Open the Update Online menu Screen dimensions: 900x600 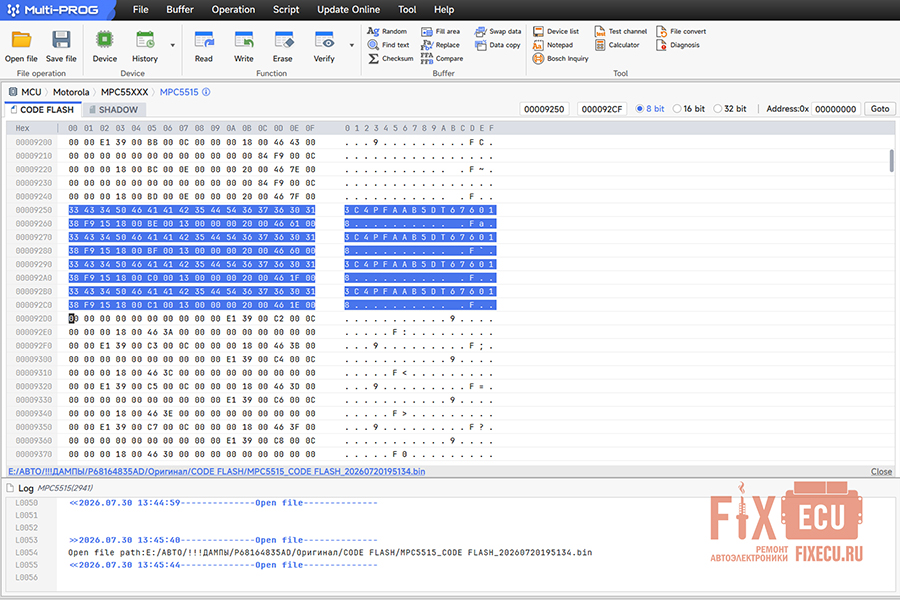(348, 10)
